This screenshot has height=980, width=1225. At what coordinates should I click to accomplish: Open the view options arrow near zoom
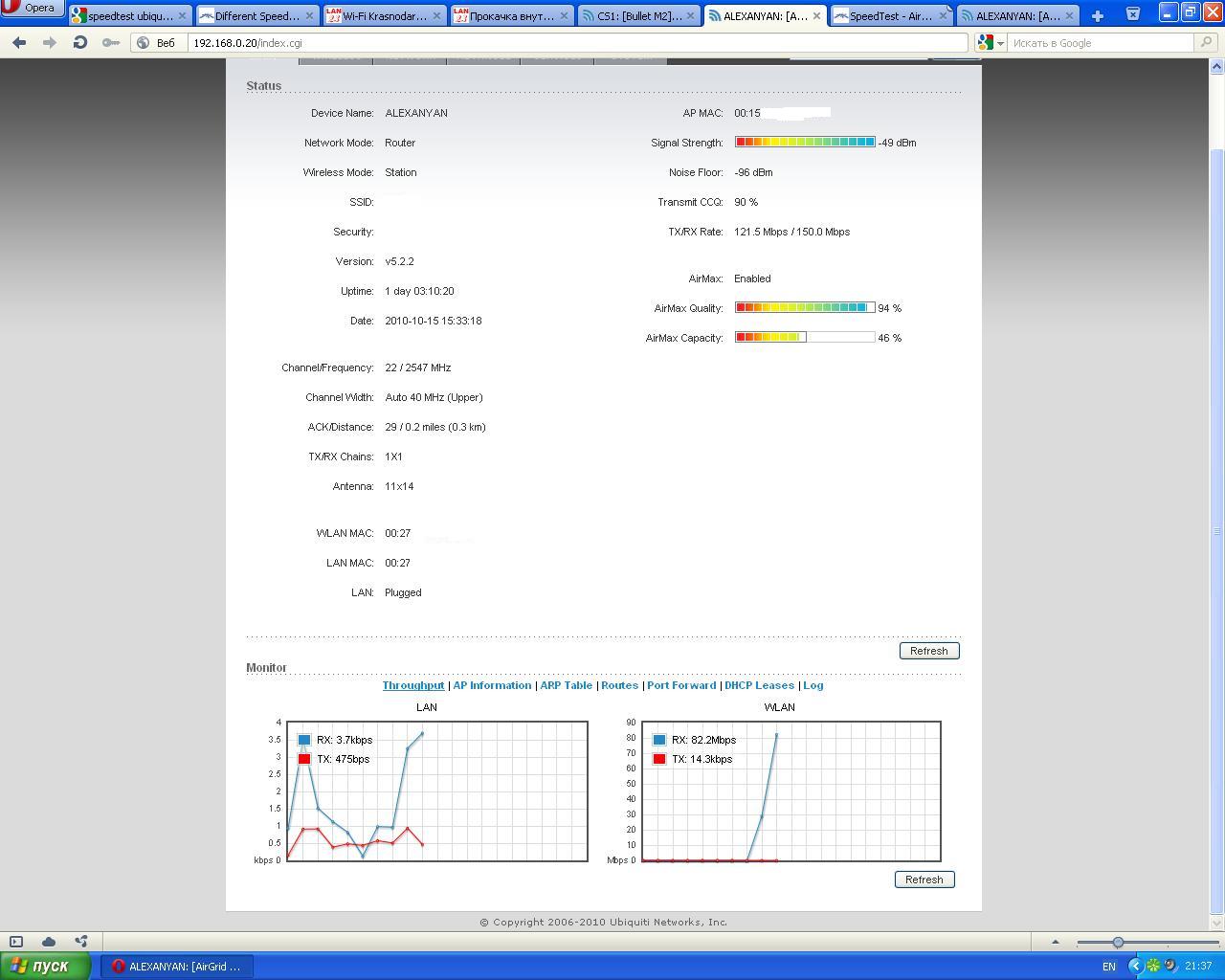tap(1056, 942)
